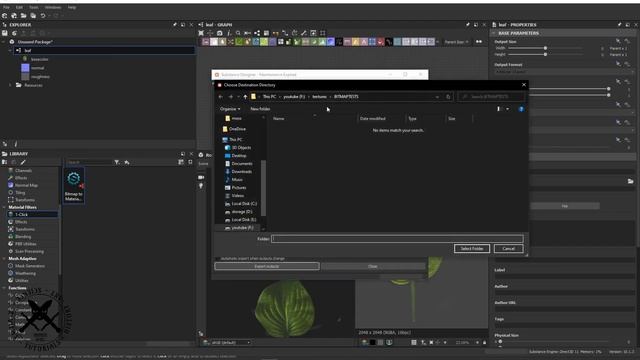The image size is (640, 360).
Task: Collapse the Functions group in Library
Action: pos(4,288)
